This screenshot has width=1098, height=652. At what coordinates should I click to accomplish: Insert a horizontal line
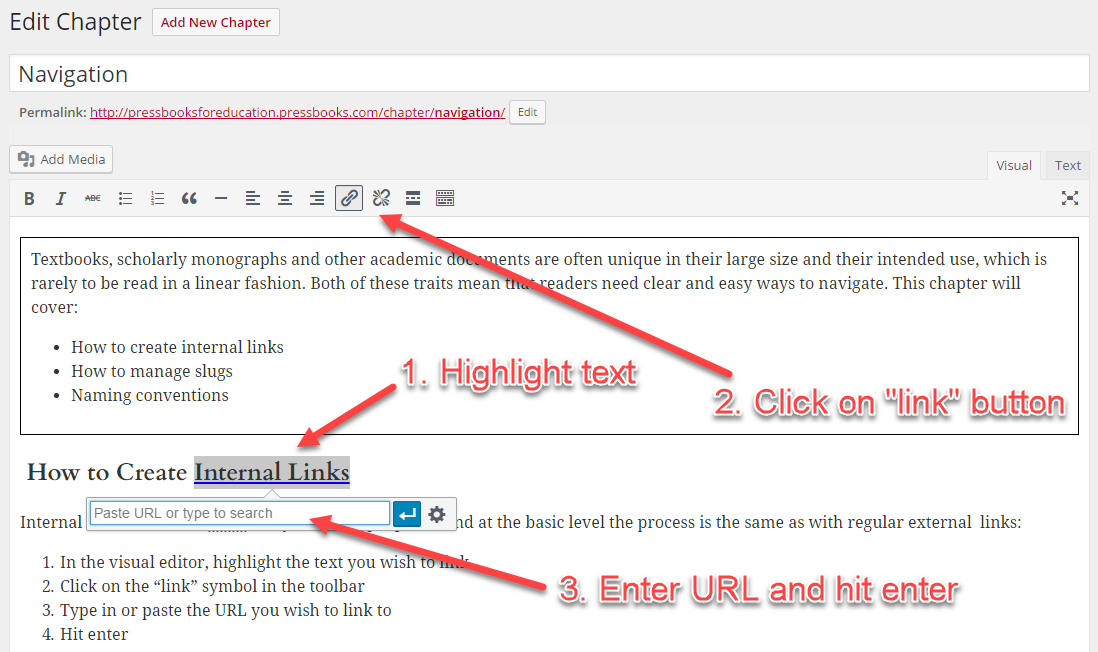click(221, 199)
